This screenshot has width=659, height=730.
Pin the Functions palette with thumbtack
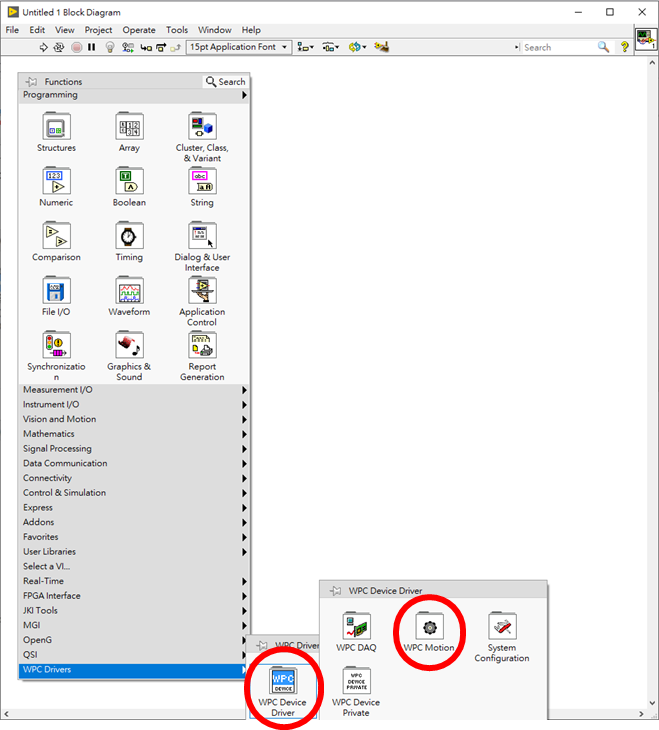point(32,82)
